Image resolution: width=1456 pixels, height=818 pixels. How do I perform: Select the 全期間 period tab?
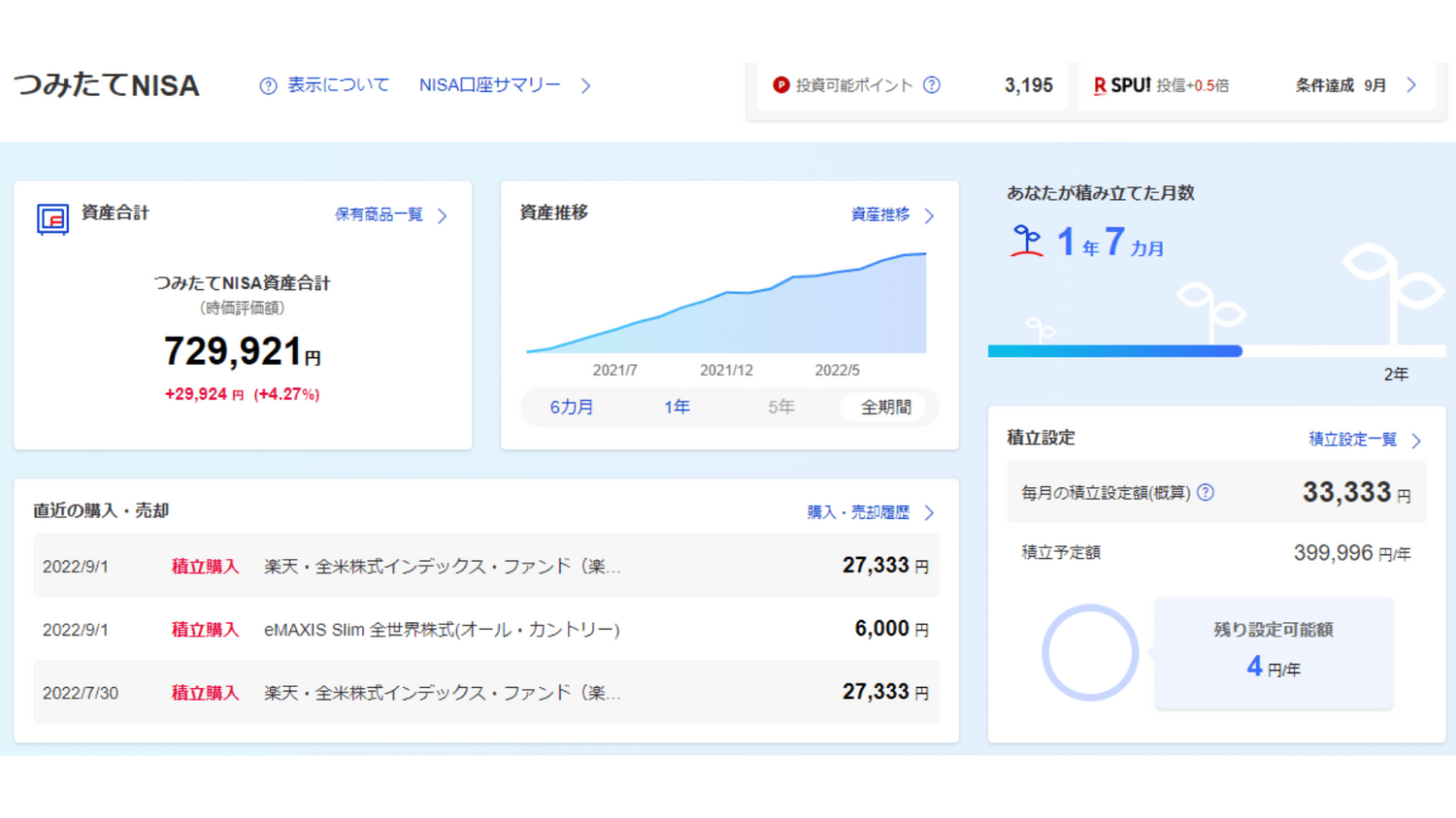coord(886,408)
